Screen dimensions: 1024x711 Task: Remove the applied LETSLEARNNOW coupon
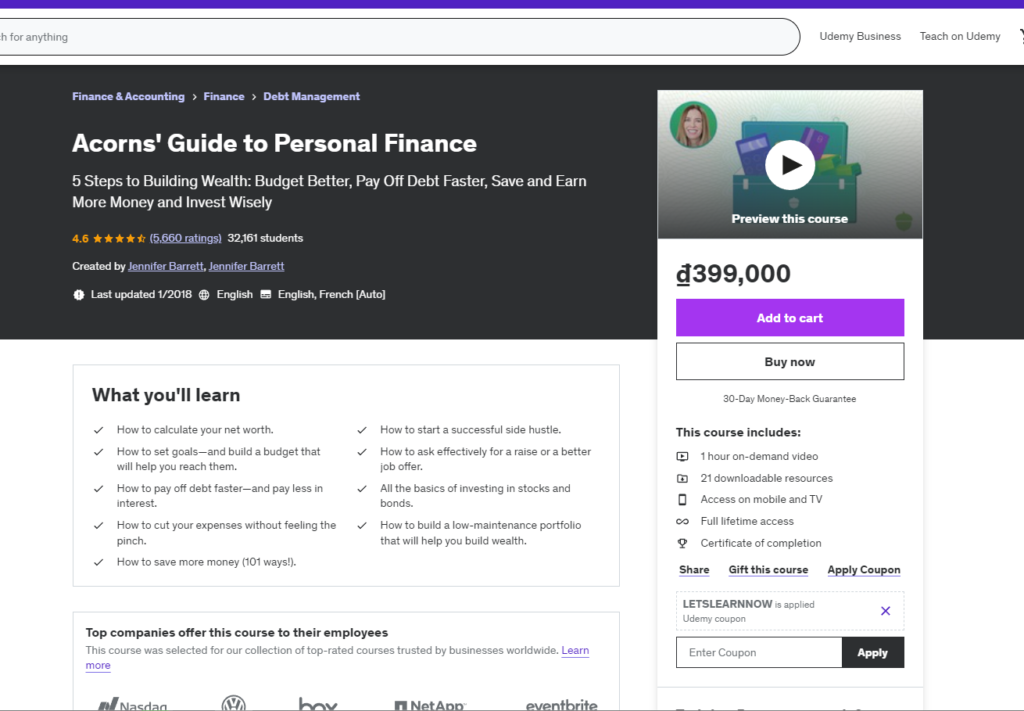tap(885, 611)
